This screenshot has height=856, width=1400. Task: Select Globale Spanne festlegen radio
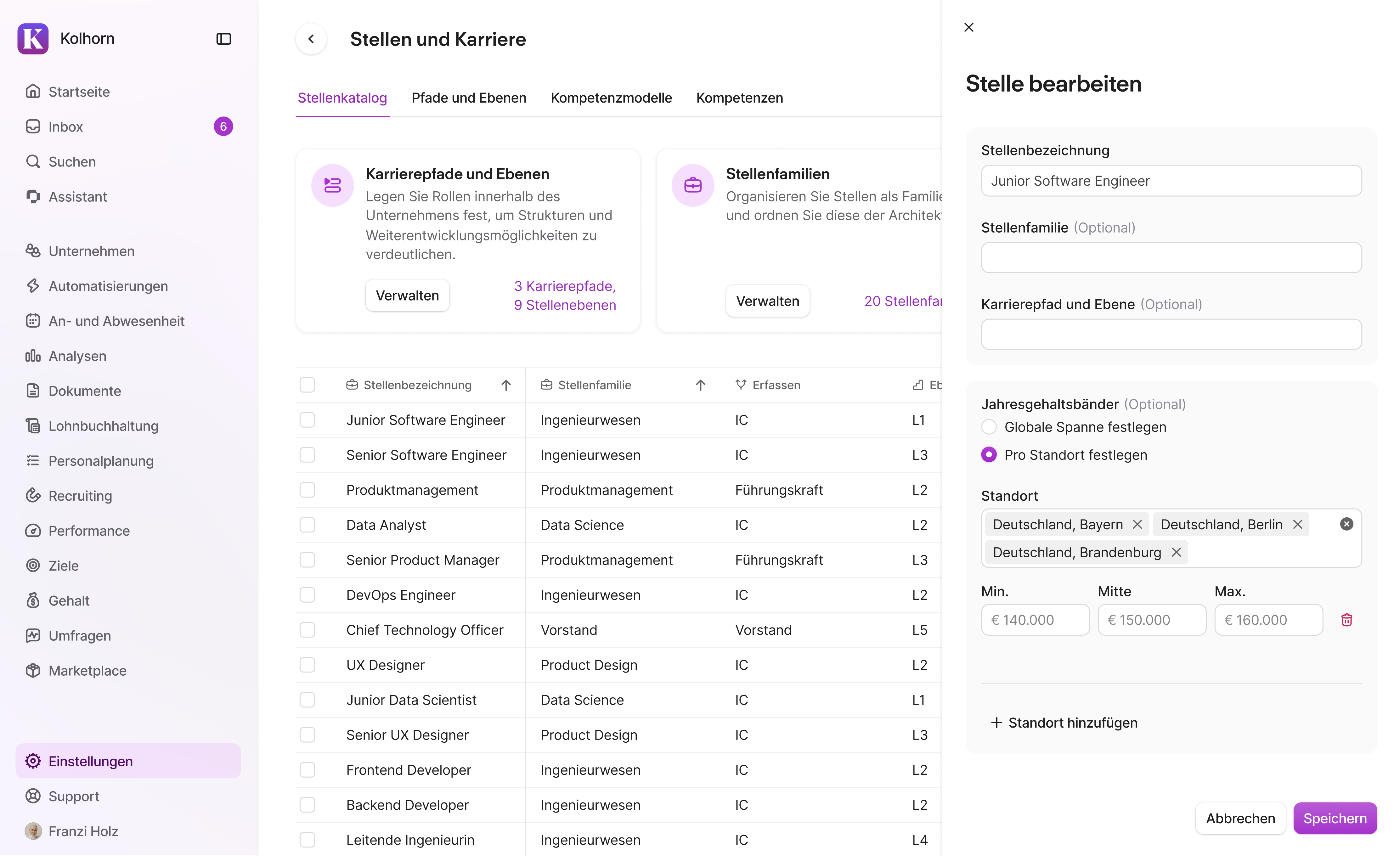point(989,427)
